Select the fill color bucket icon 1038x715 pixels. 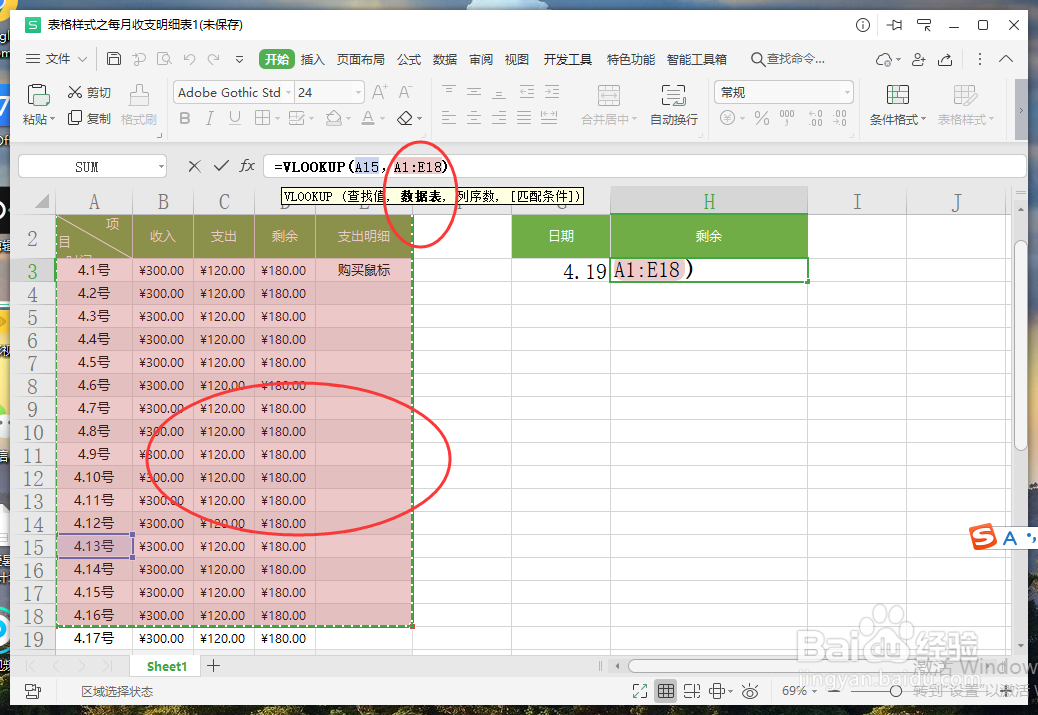[332, 117]
